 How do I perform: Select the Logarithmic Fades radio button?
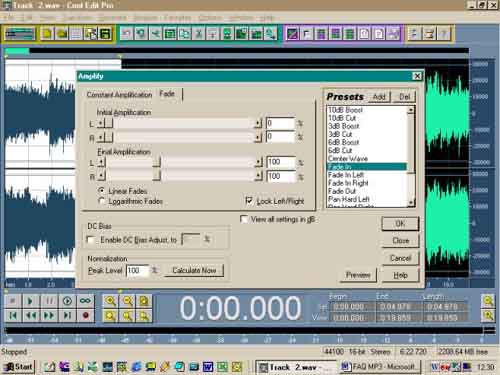[101, 201]
